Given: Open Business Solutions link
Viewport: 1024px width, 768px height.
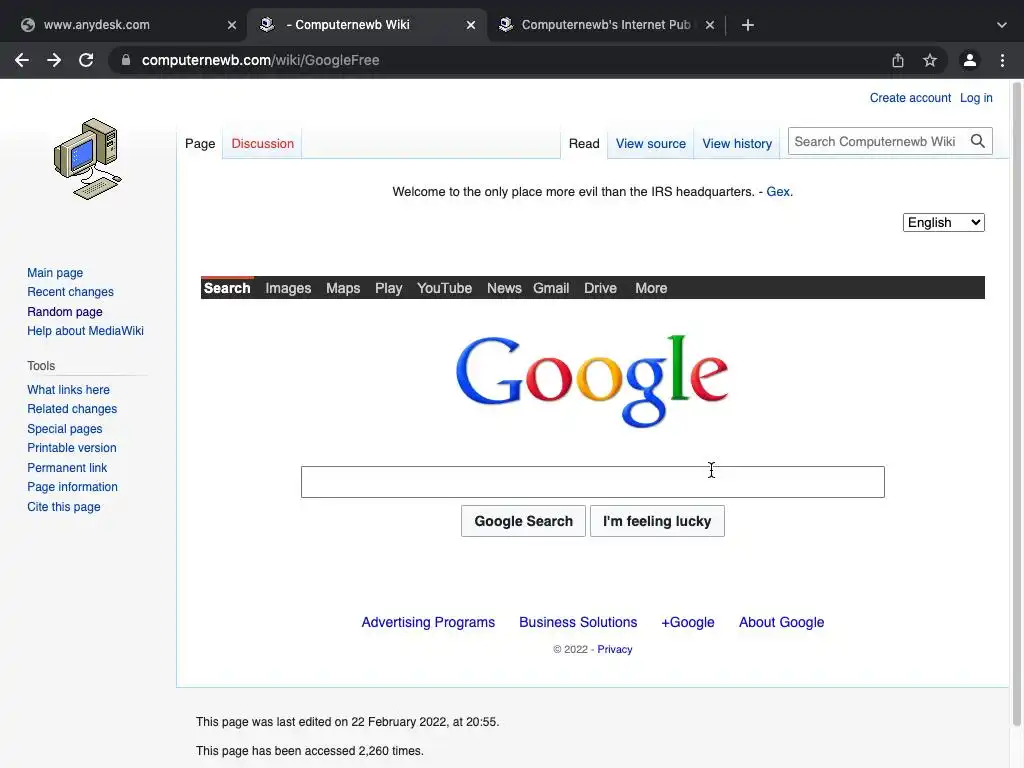Looking at the screenshot, I should (578, 622).
